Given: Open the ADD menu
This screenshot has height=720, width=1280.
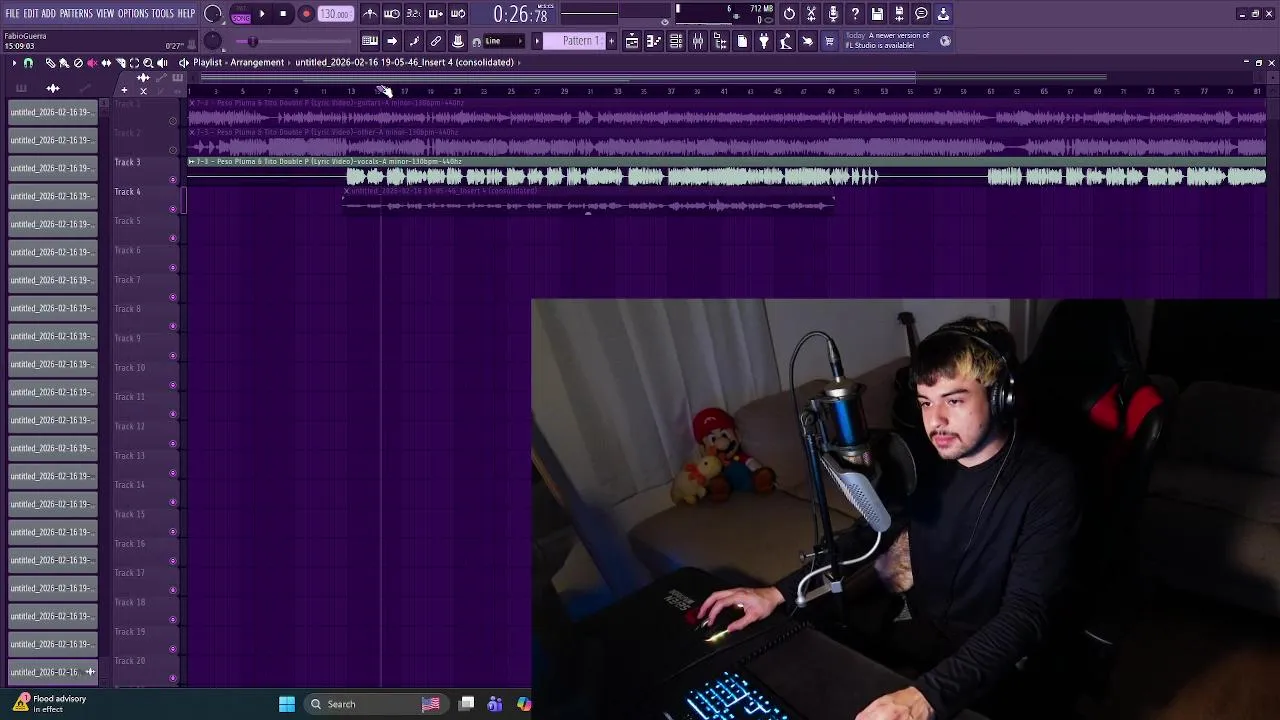Looking at the screenshot, I should pyautogui.click(x=48, y=14).
